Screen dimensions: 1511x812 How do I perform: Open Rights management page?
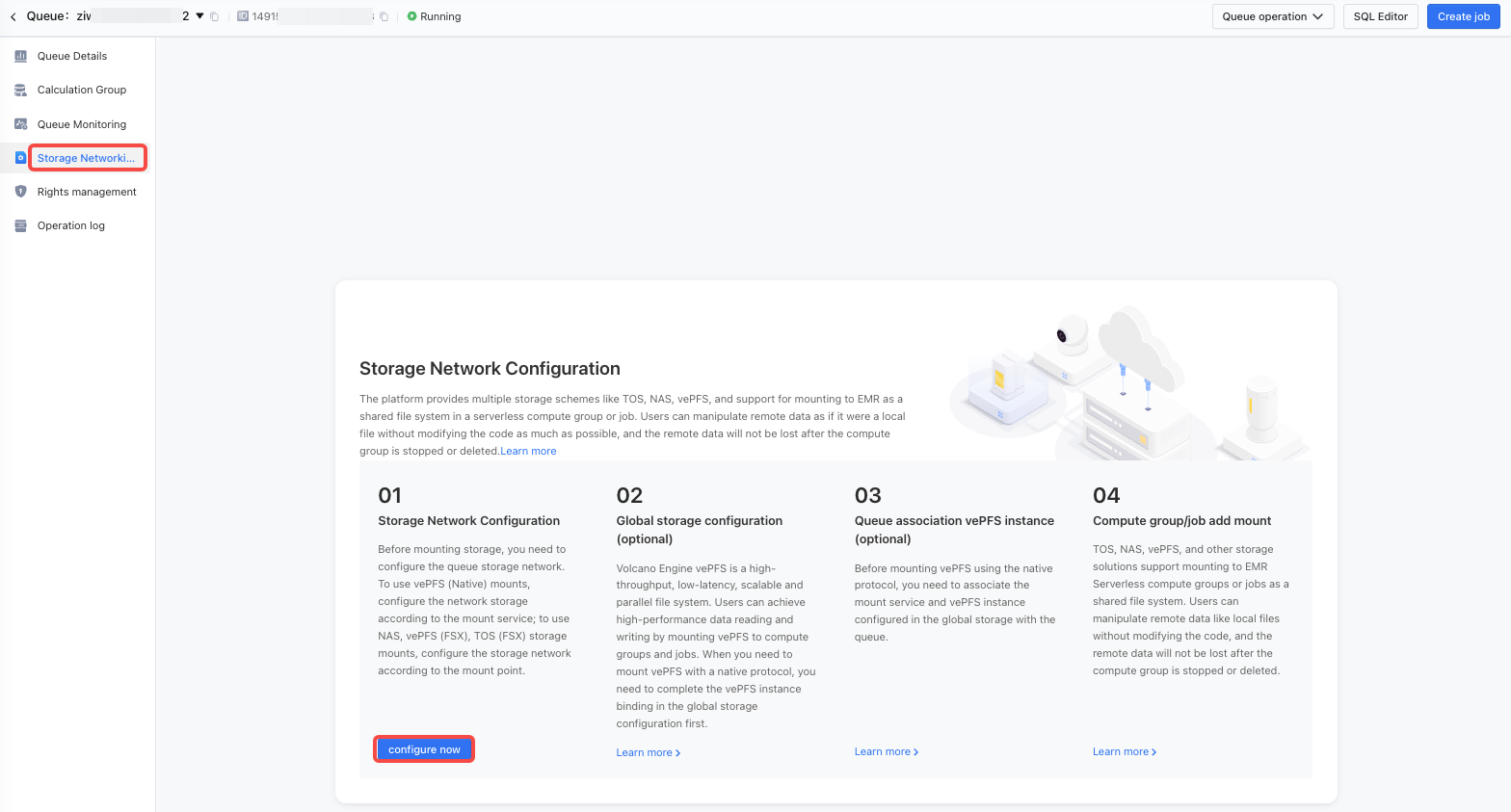(x=87, y=192)
